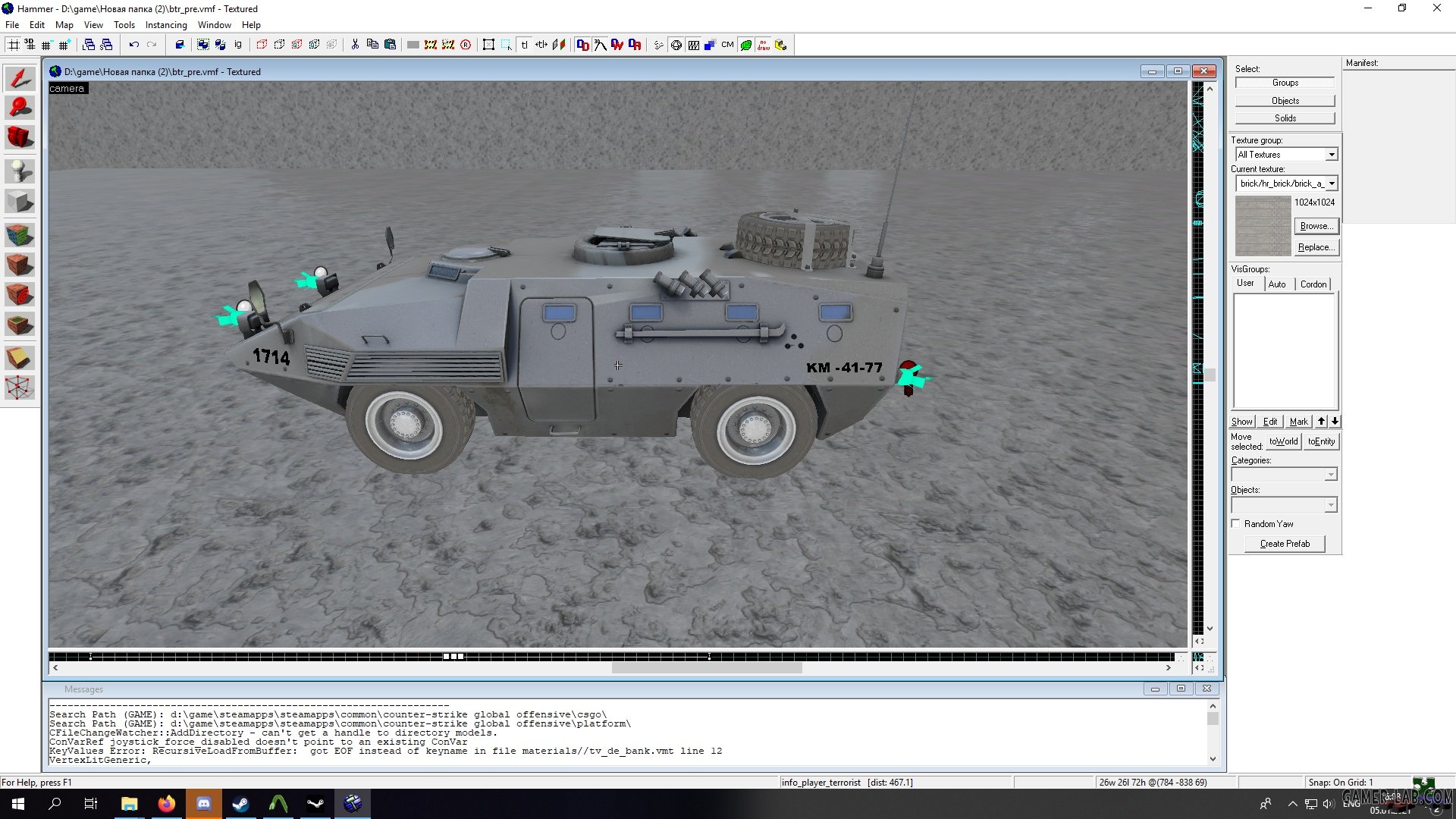Click the Show VisGroup button
1456x819 pixels.
[1242, 422]
